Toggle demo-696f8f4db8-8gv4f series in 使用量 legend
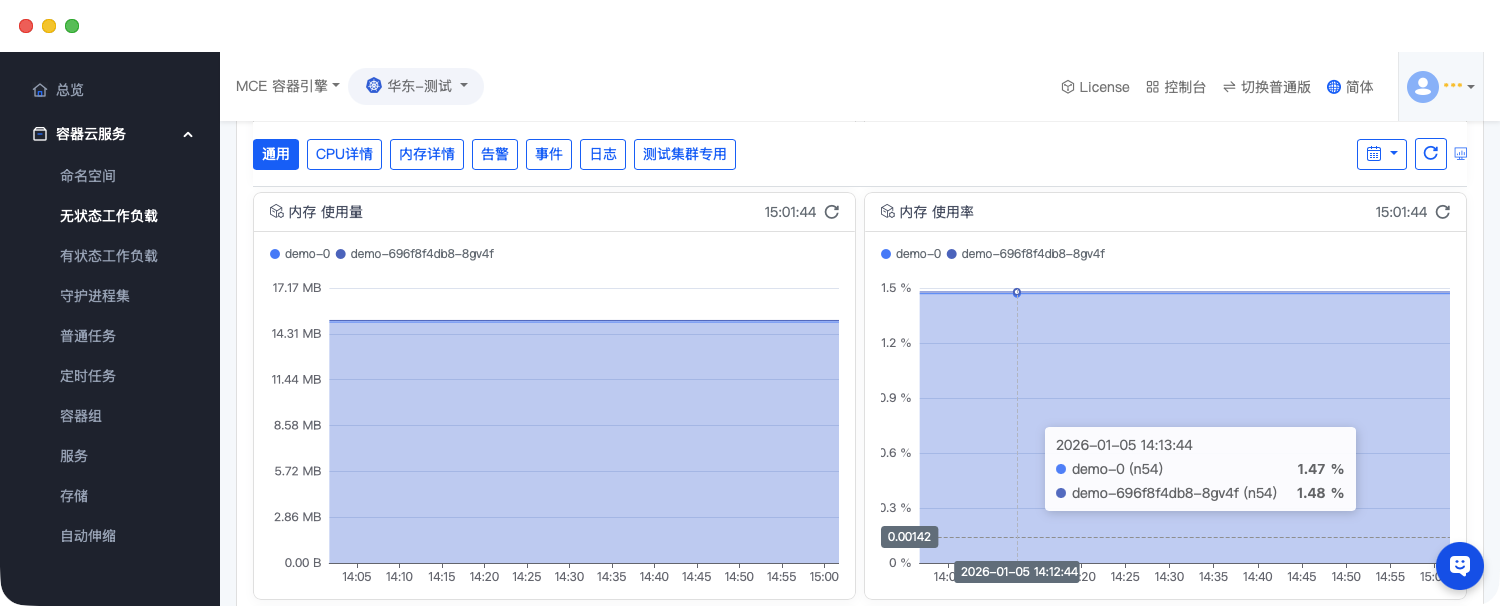 414,254
